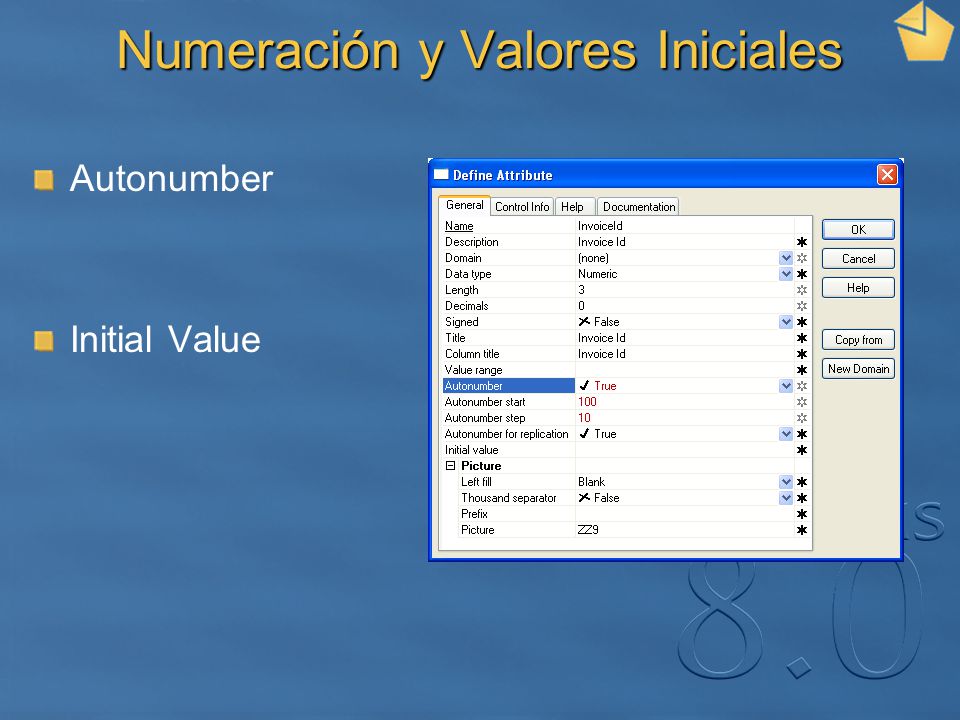Open Autonumber for replication dropdown arrow
This screenshot has width=960, height=720.
(786, 433)
